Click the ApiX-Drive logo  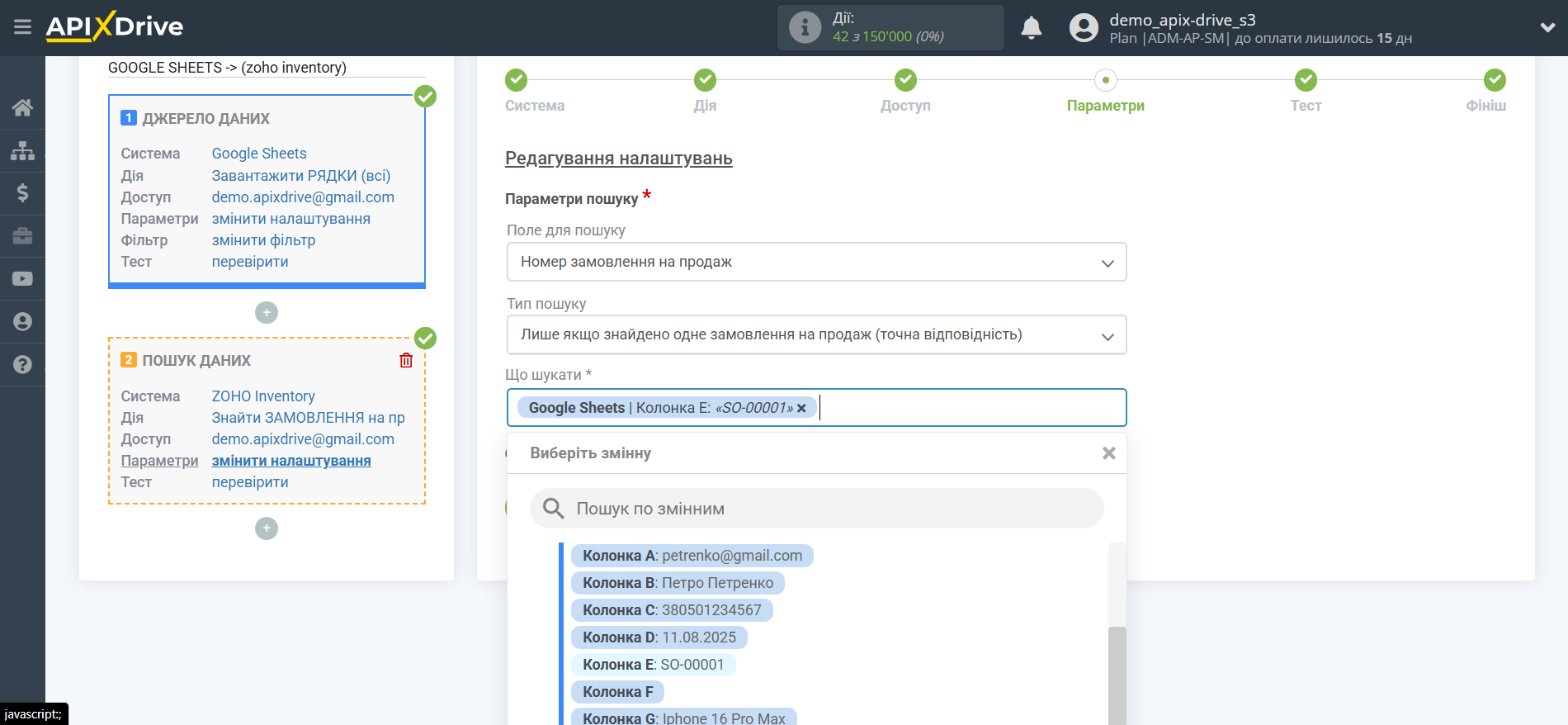[x=115, y=26]
